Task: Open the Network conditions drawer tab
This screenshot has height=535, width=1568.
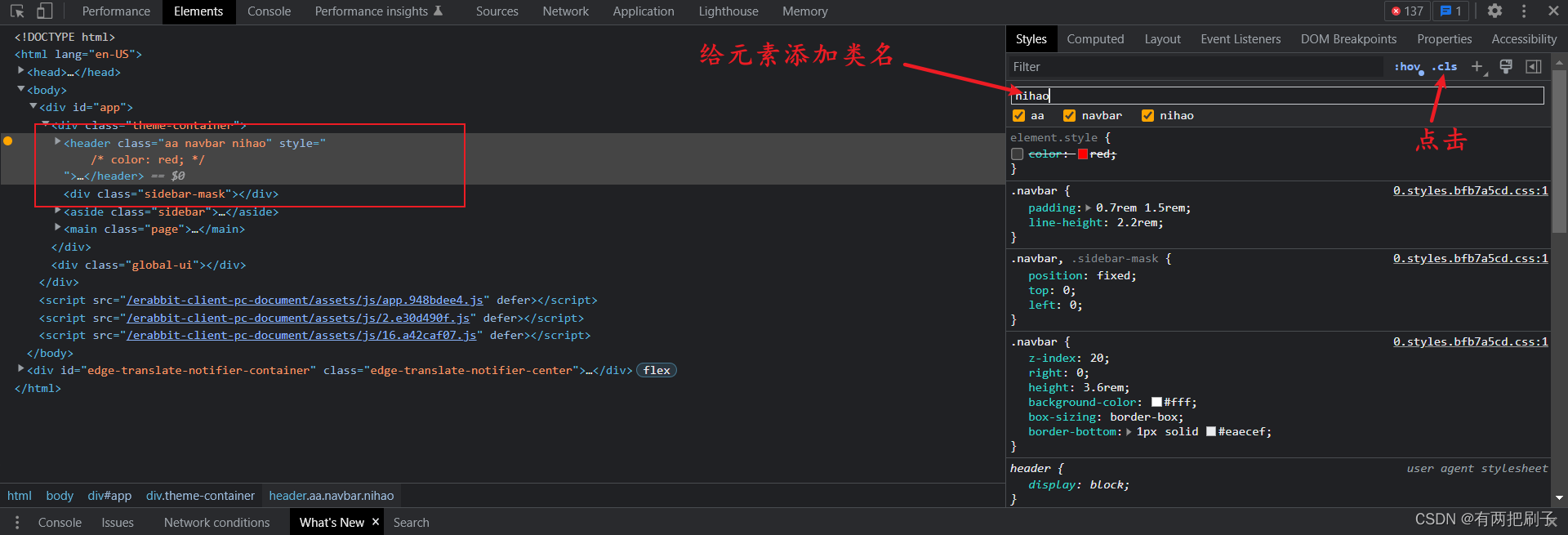Action: [x=216, y=523]
